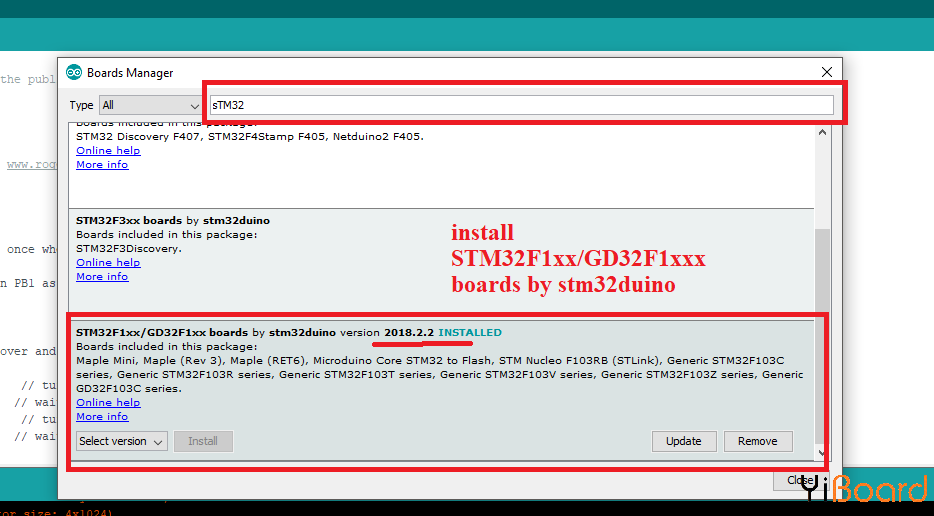Screen dimensions: 934x516
Task: Open Online help under STM32 Discovery F407 package
Action: pyautogui.click(x=108, y=150)
